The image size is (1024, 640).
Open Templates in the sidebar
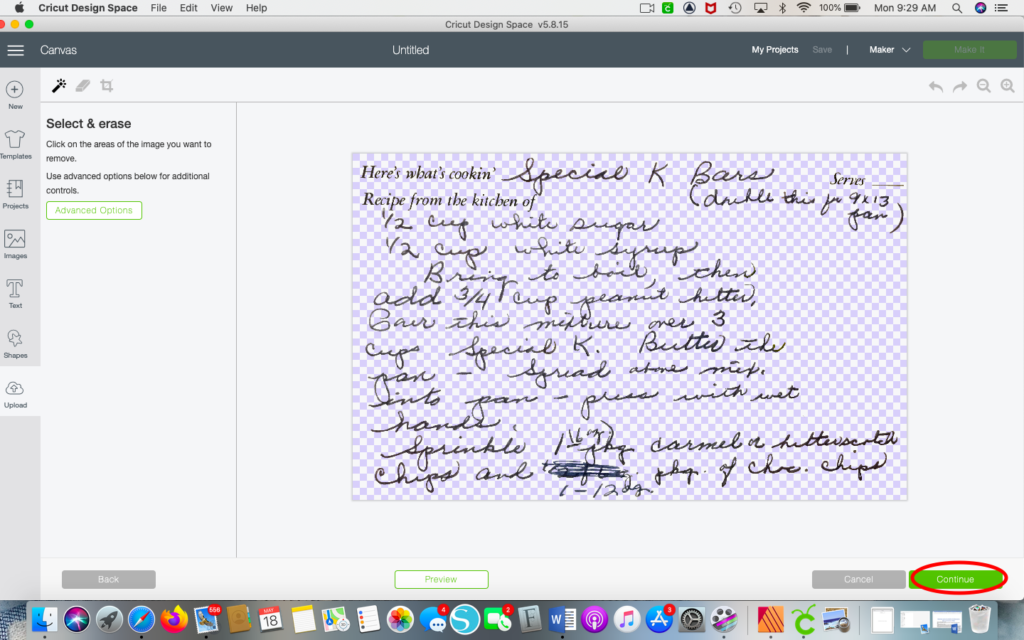[15, 145]
